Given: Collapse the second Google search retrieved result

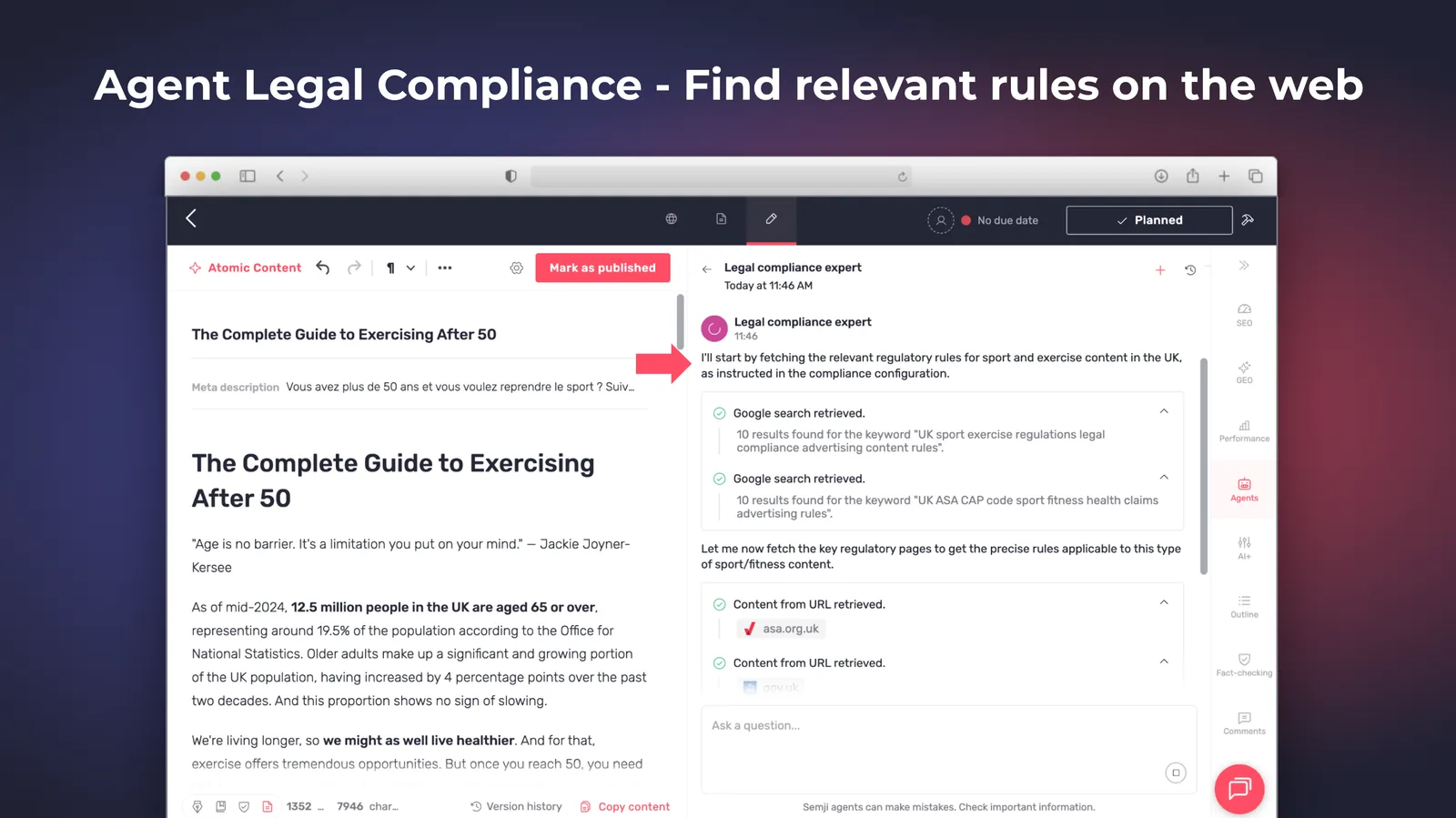Looking at the screenshot, I should (x=1164, y=477).
